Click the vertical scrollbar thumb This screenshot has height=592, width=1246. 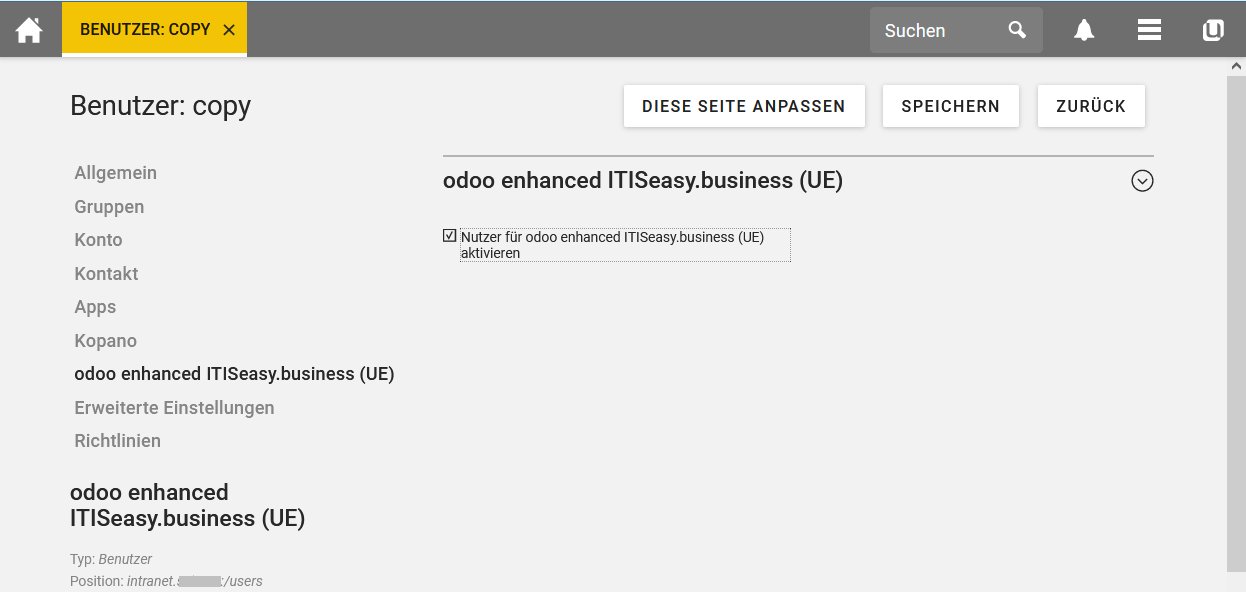[x=1236, y=323]
